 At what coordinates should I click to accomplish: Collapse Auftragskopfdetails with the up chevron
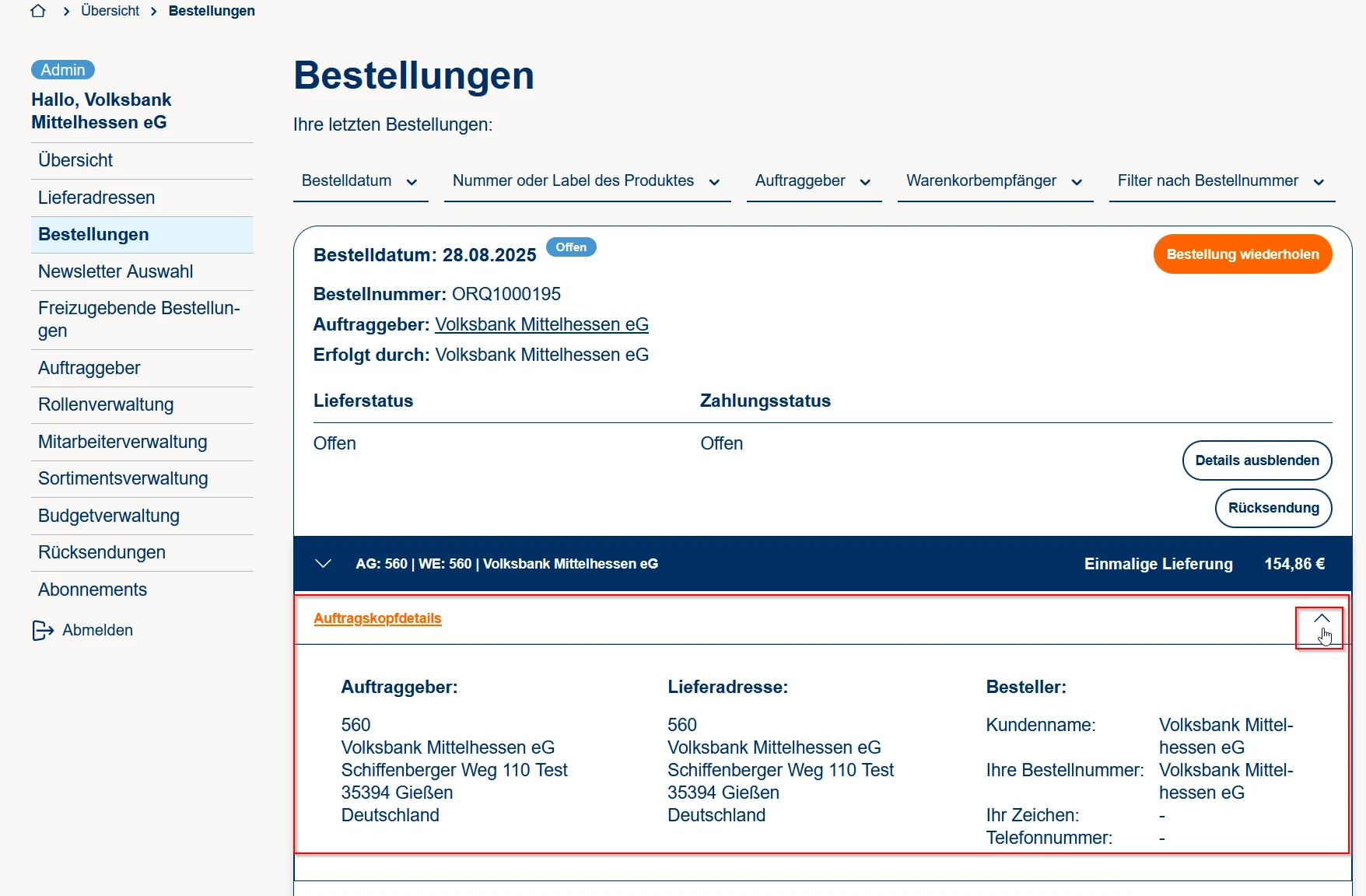pyautogui.click(x=1321, y=619)
